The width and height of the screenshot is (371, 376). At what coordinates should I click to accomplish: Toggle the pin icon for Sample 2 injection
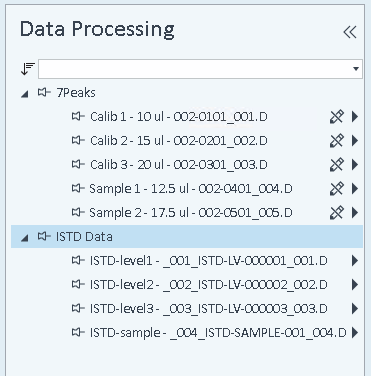click(x=337, y=213)
